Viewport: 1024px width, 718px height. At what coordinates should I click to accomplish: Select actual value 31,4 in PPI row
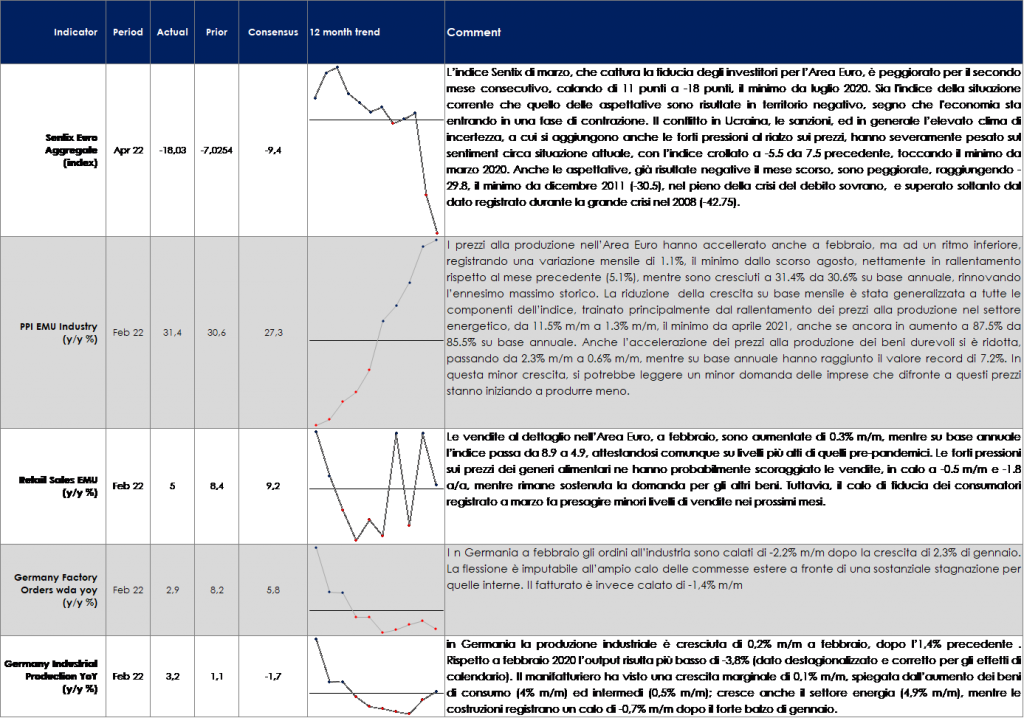pyautogui.click(x=172, y=333)
